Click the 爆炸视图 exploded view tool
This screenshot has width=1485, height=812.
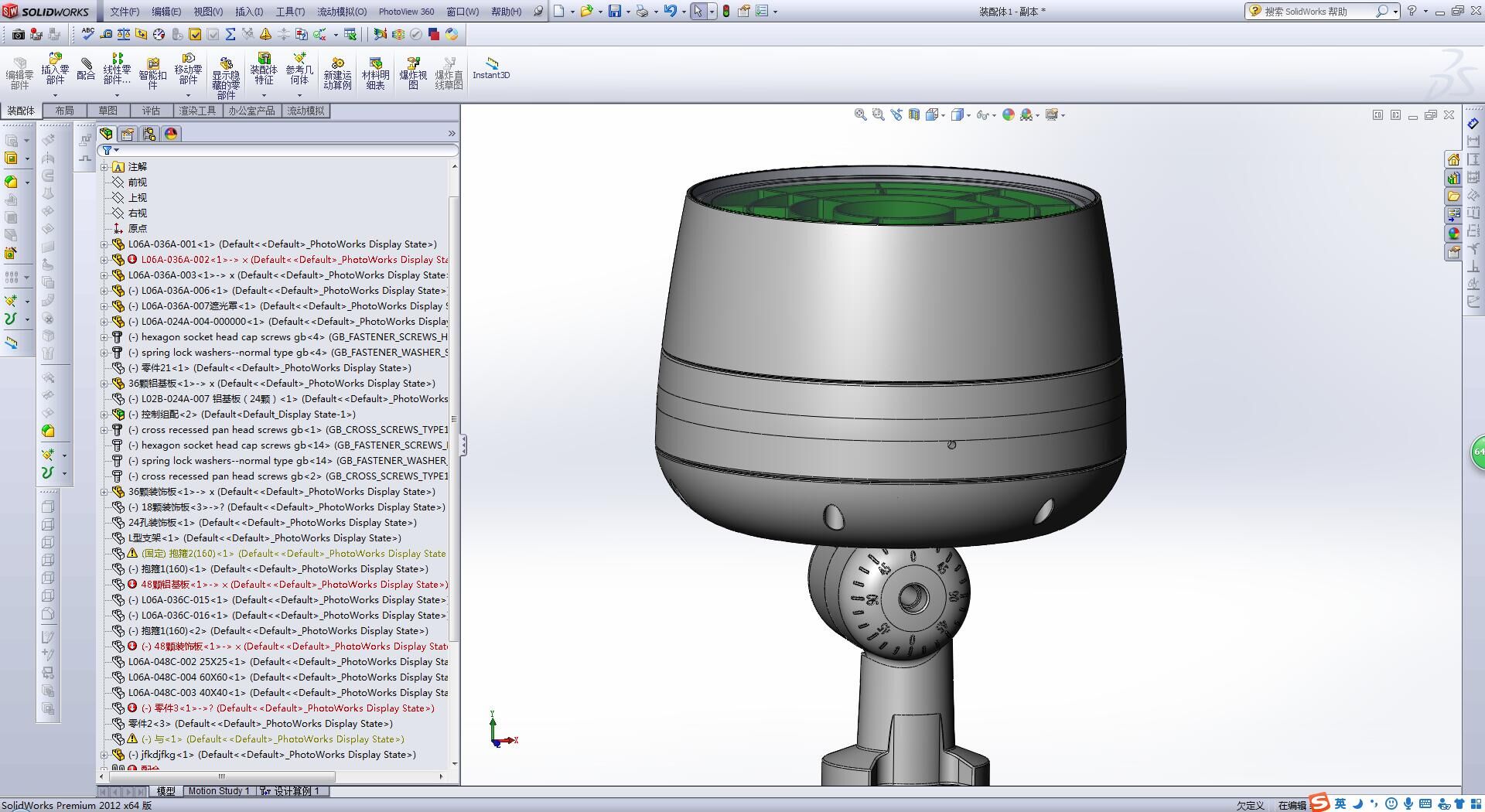click(x=413, y=71)
